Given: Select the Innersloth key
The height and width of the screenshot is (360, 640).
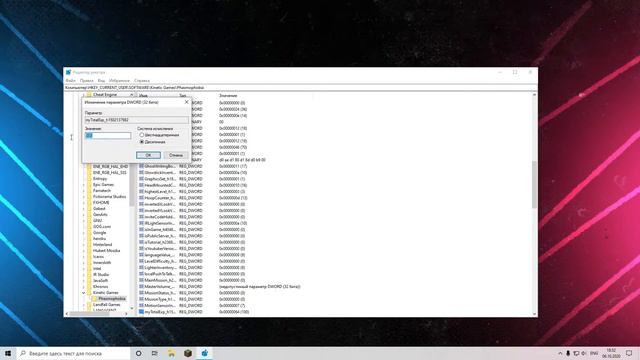Looking at the screenshot, I should (102, 262).
